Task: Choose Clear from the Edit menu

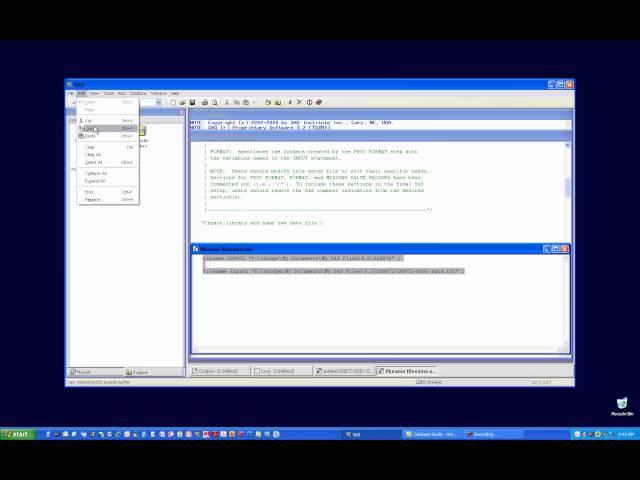Action: 108,147
